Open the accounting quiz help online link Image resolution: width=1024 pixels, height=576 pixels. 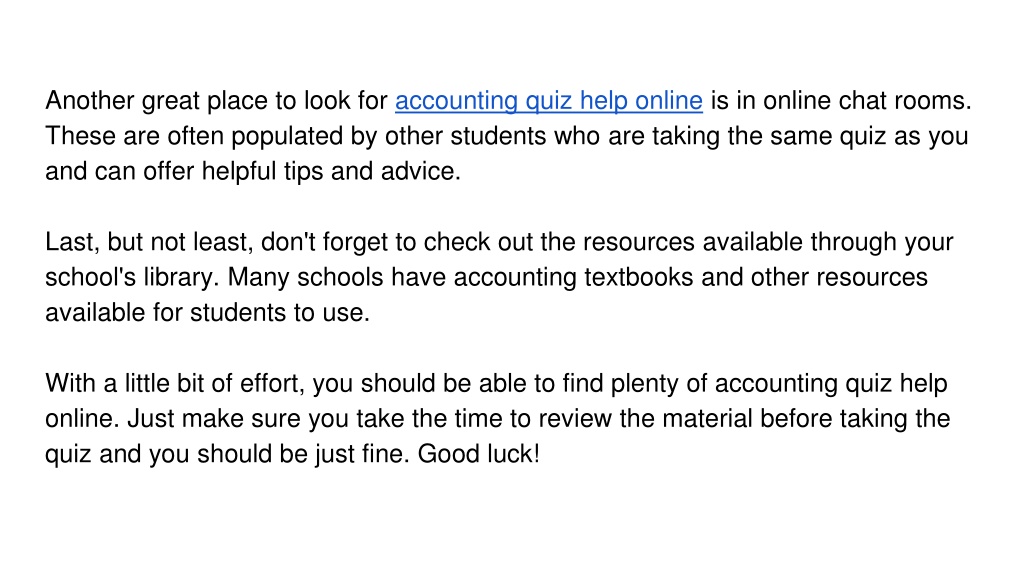[x=549, y=101]
